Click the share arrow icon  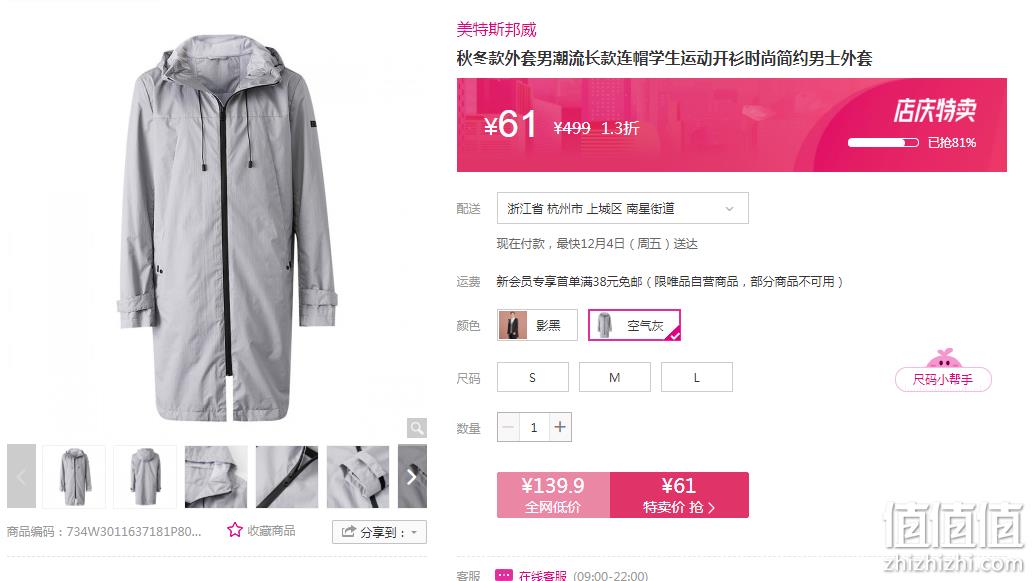pos(349,532)
